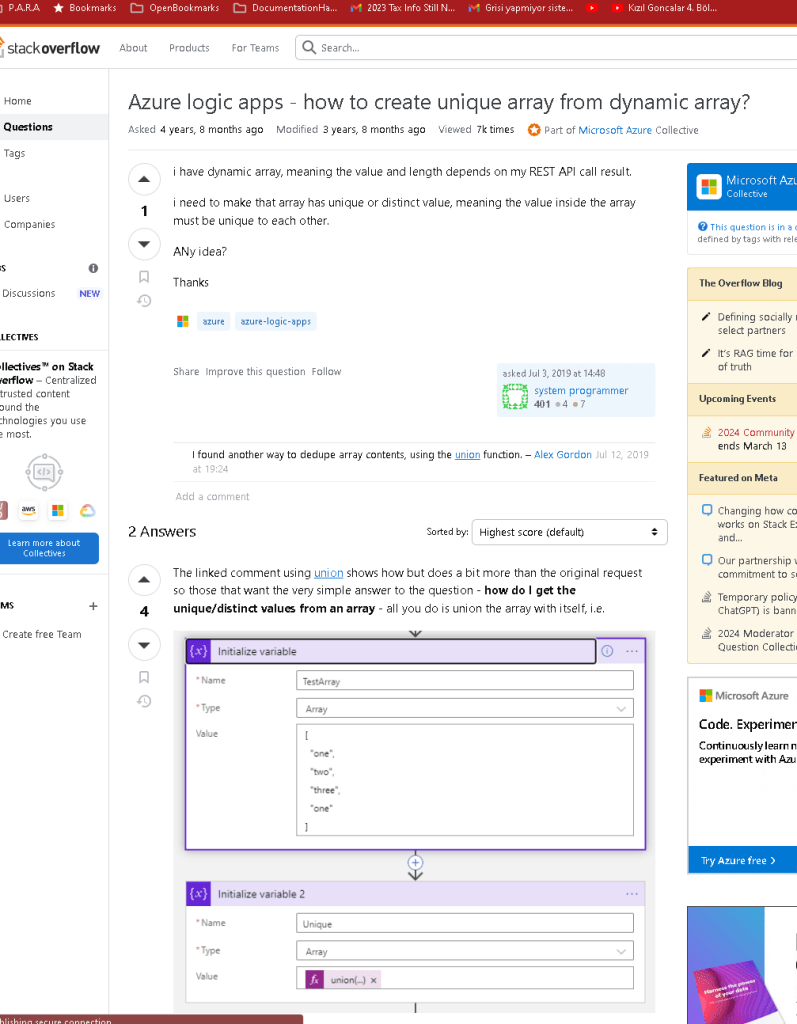The width and height of the screenshot is (797, 1024).
Task: Click the system programmer avatar
Action: point(515,396)
